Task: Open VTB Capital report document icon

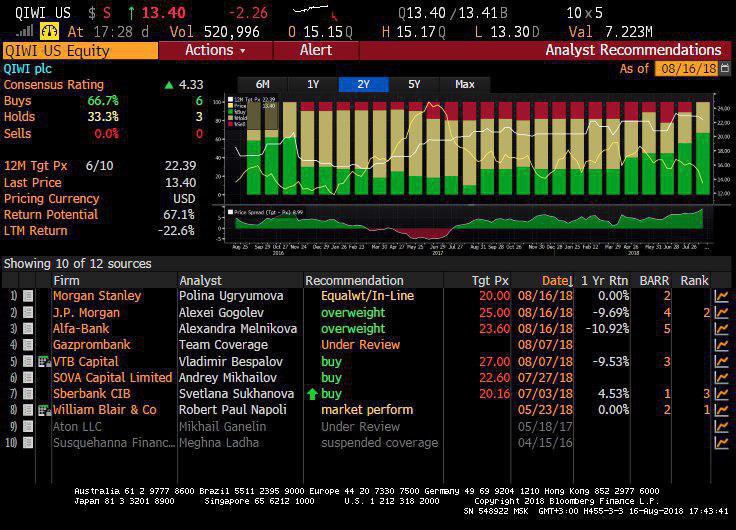Action: pyautogui.click(x=28, y=361)
